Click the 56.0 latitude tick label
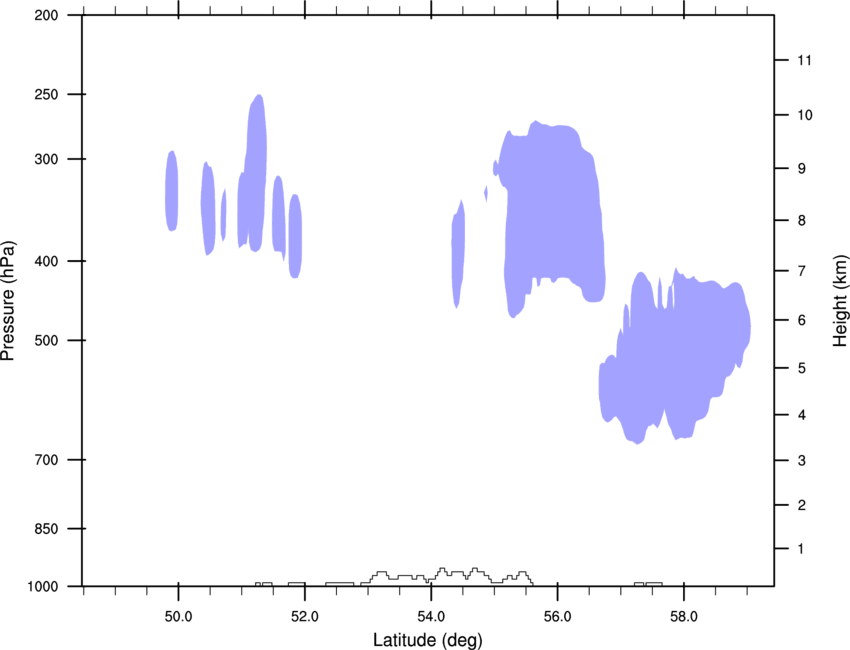Screen dimensions: 850x650 [557, 617]
